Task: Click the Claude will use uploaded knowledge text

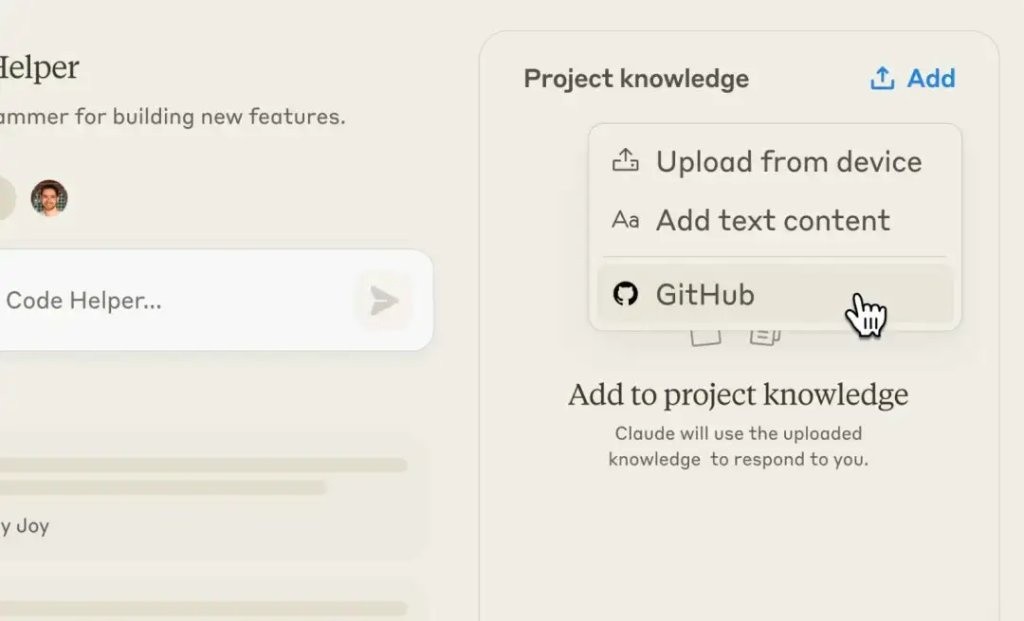Action: pyautogui.click(x=738, y=447)
